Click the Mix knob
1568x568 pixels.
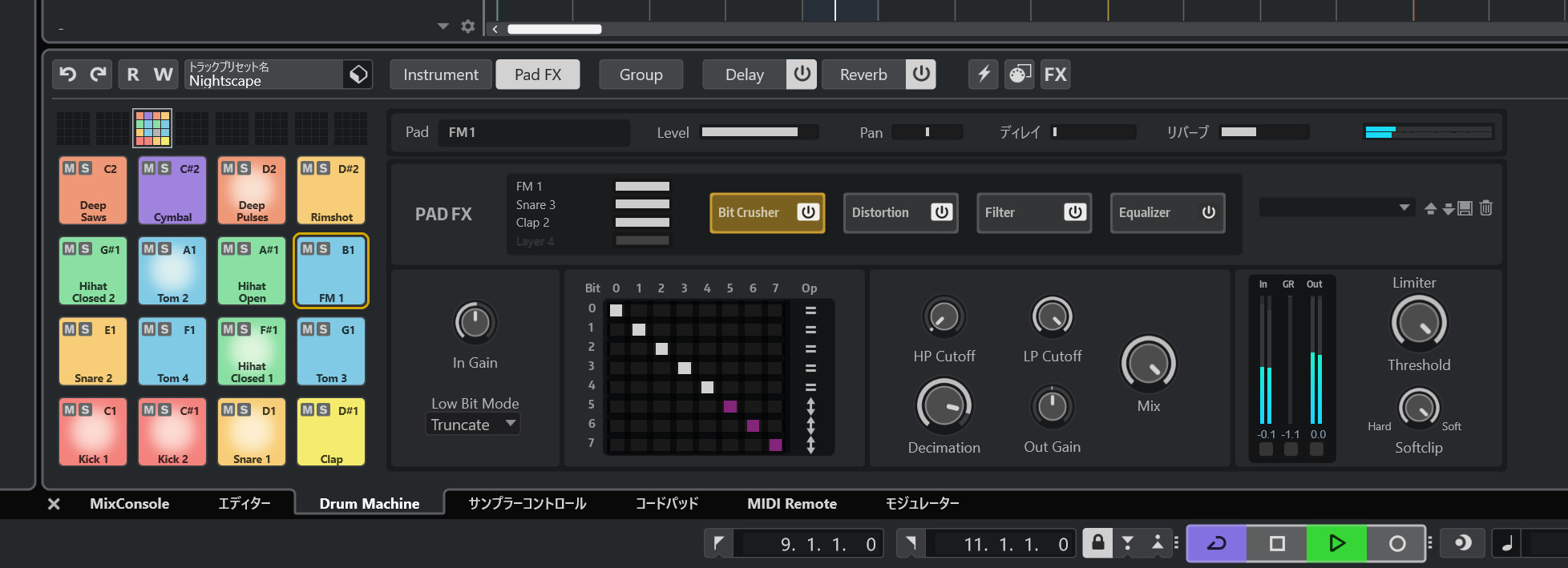coord(1149,364)
